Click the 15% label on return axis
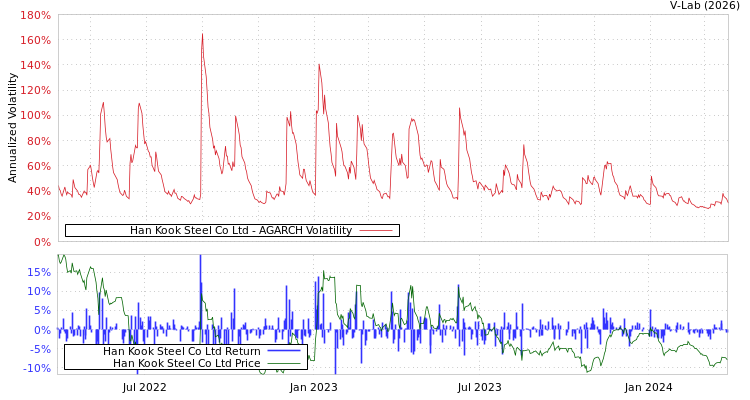This screenshot has width=750, height=400. (x=38, y=272)
